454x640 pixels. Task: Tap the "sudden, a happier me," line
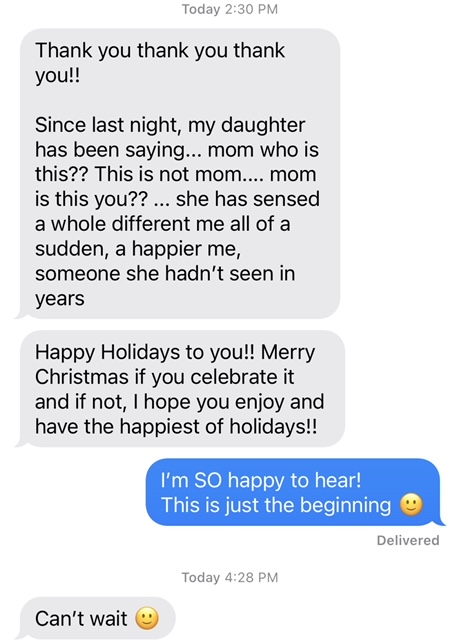[x=138, y=249]
